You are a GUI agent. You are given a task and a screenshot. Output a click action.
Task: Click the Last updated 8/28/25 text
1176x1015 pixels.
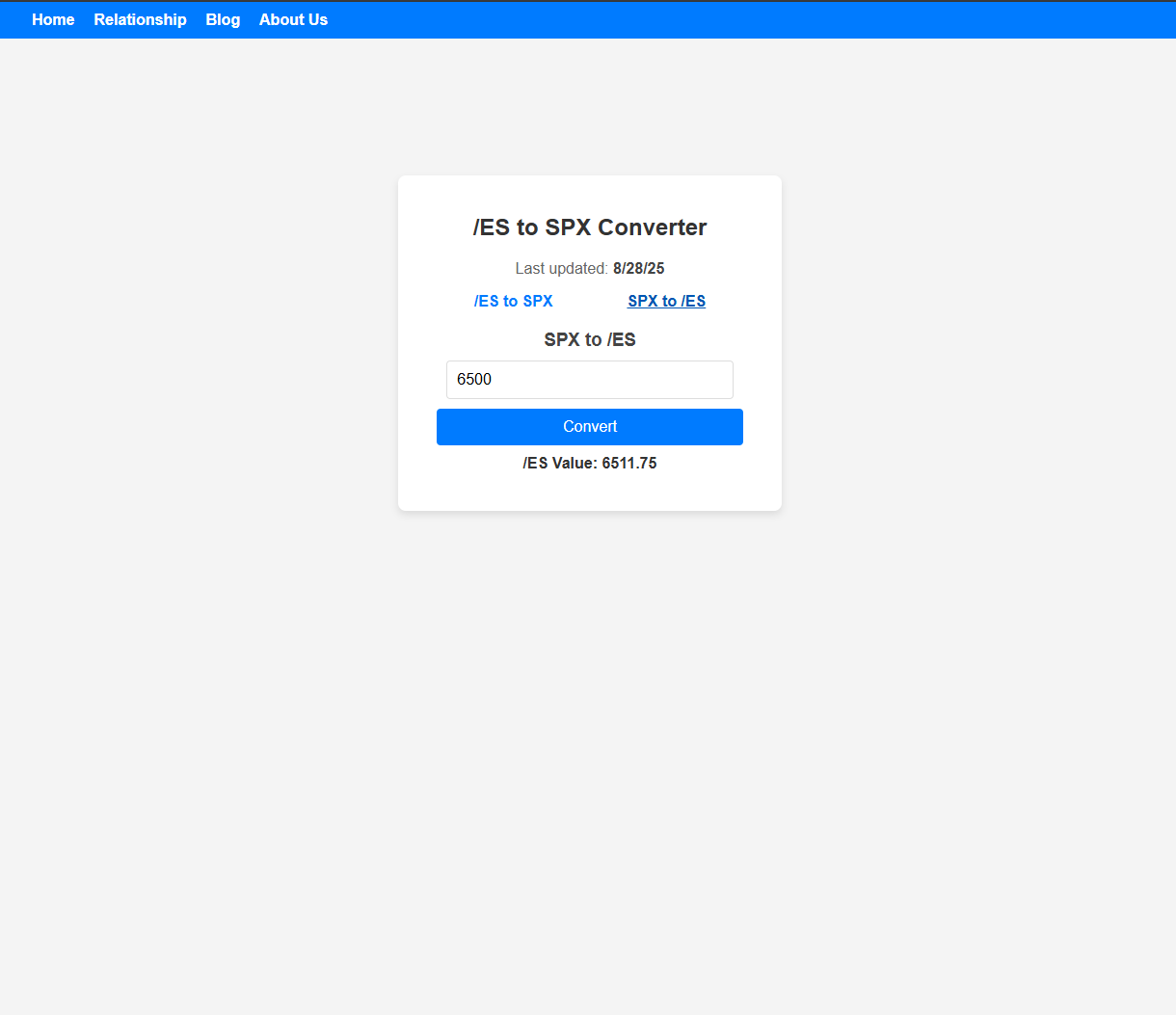[x=590, y=268]
